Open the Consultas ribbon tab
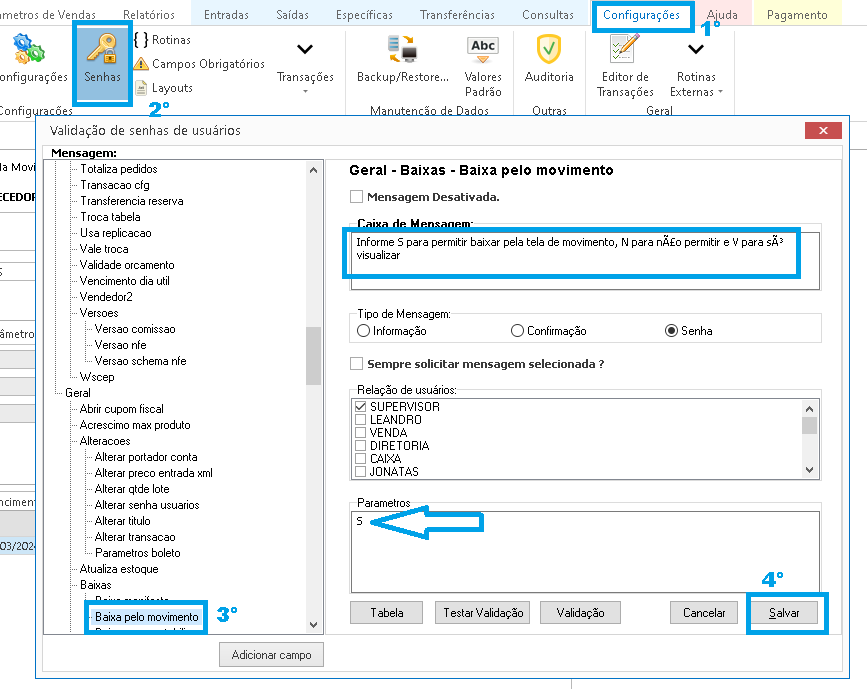The image size is (867, 689). click(x=548, y=15)
